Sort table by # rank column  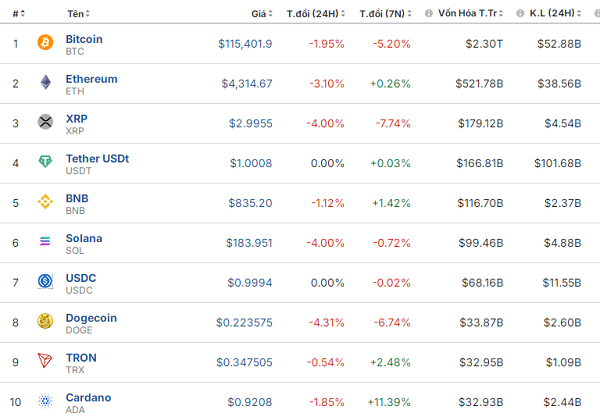[18, 14]
